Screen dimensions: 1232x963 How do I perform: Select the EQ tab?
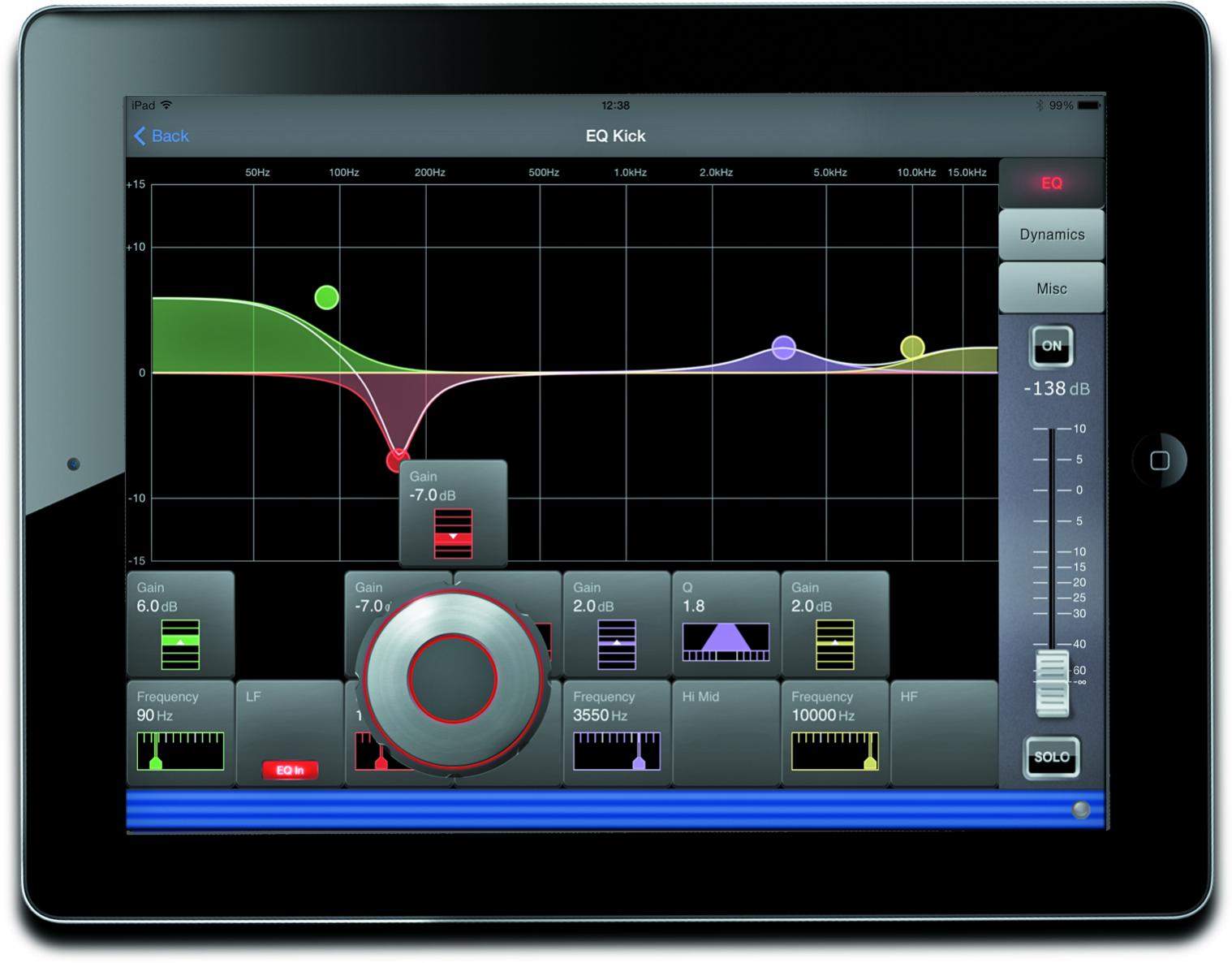pyautogui.click(x=1052, y=183)
